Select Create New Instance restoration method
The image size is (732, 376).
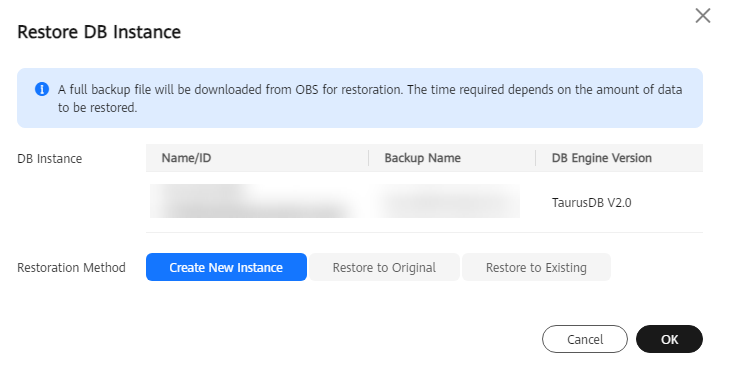pyautogui.click(x=226, y=267)
